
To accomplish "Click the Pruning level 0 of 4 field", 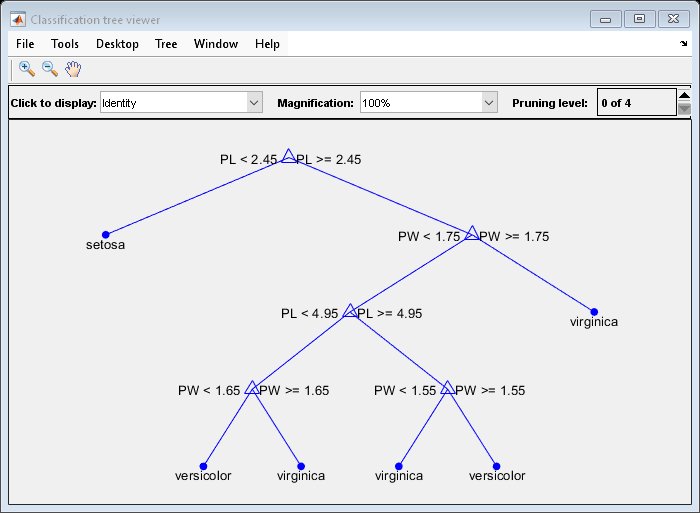I will [635, 103].
